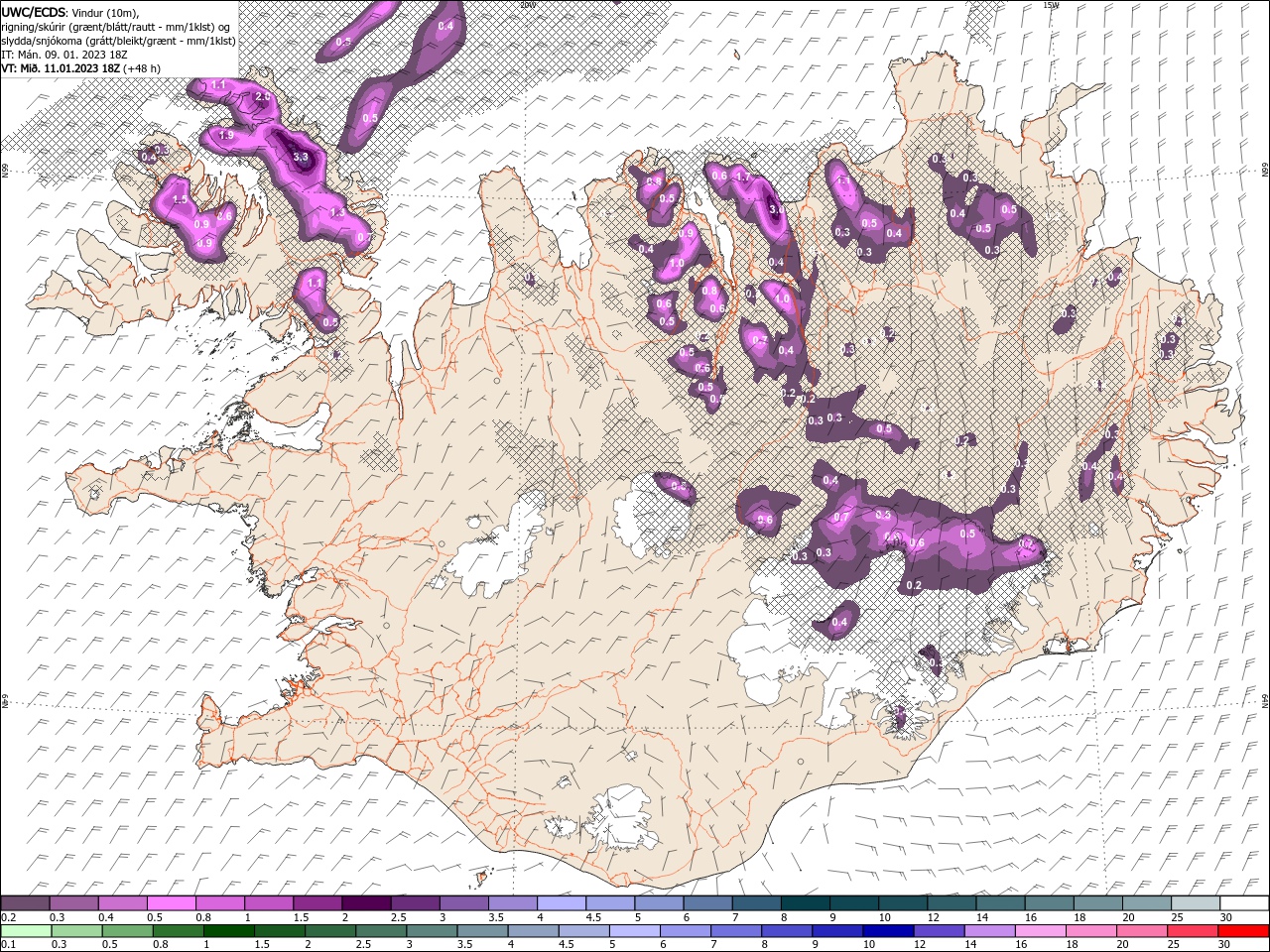Click the white swatch after 30 in top row
Viewport: 1270px width, 952px height.
point(1244,903)
